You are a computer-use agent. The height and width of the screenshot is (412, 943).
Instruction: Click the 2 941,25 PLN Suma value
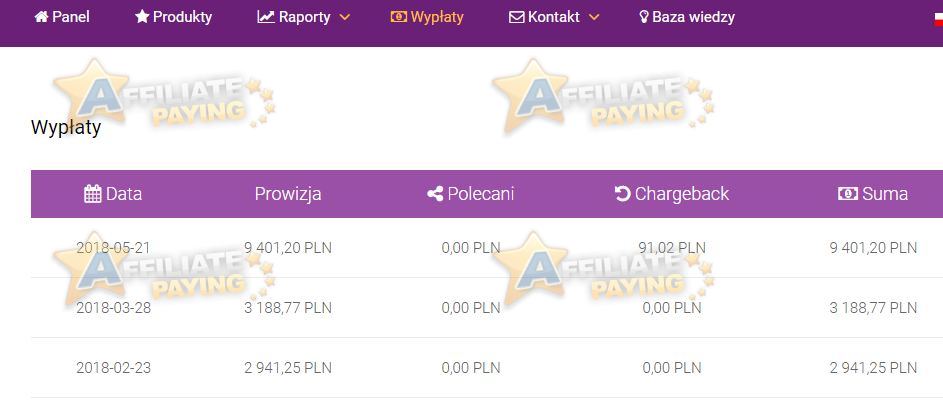click(x=873, y=367)
